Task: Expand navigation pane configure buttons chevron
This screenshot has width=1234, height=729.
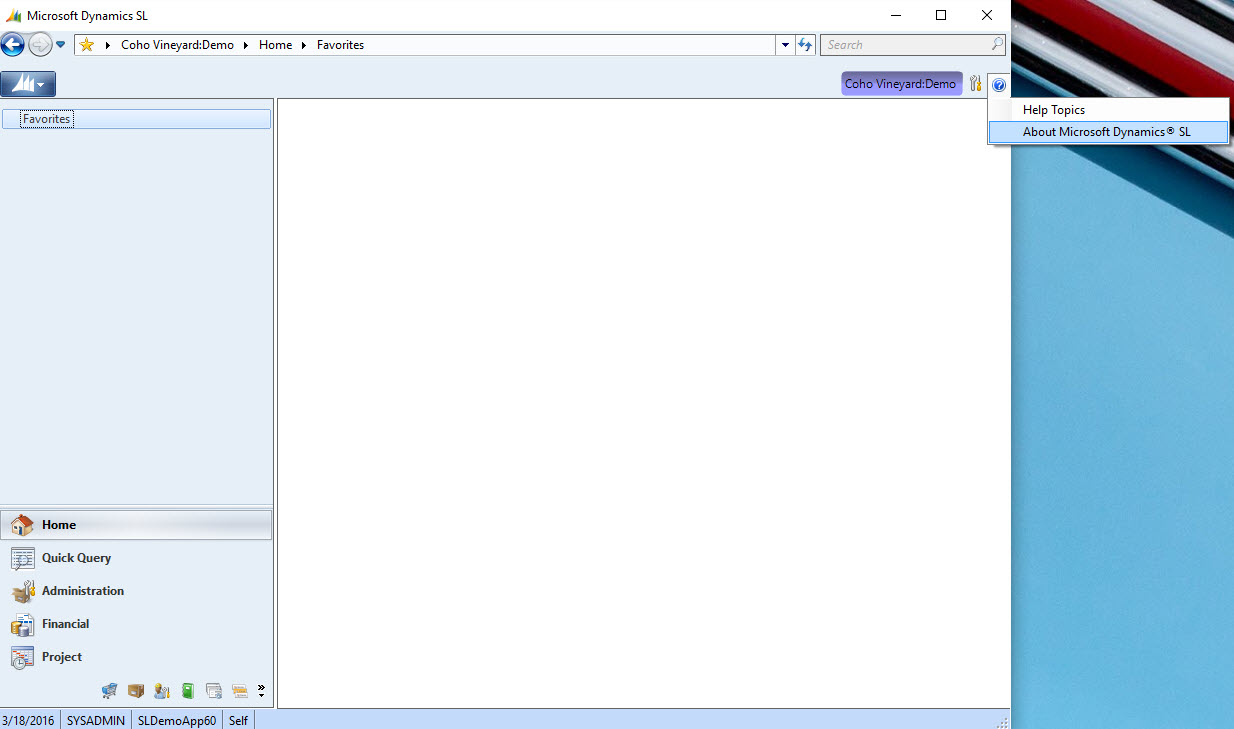Action: pyautogui.click(x=261, y=690)
